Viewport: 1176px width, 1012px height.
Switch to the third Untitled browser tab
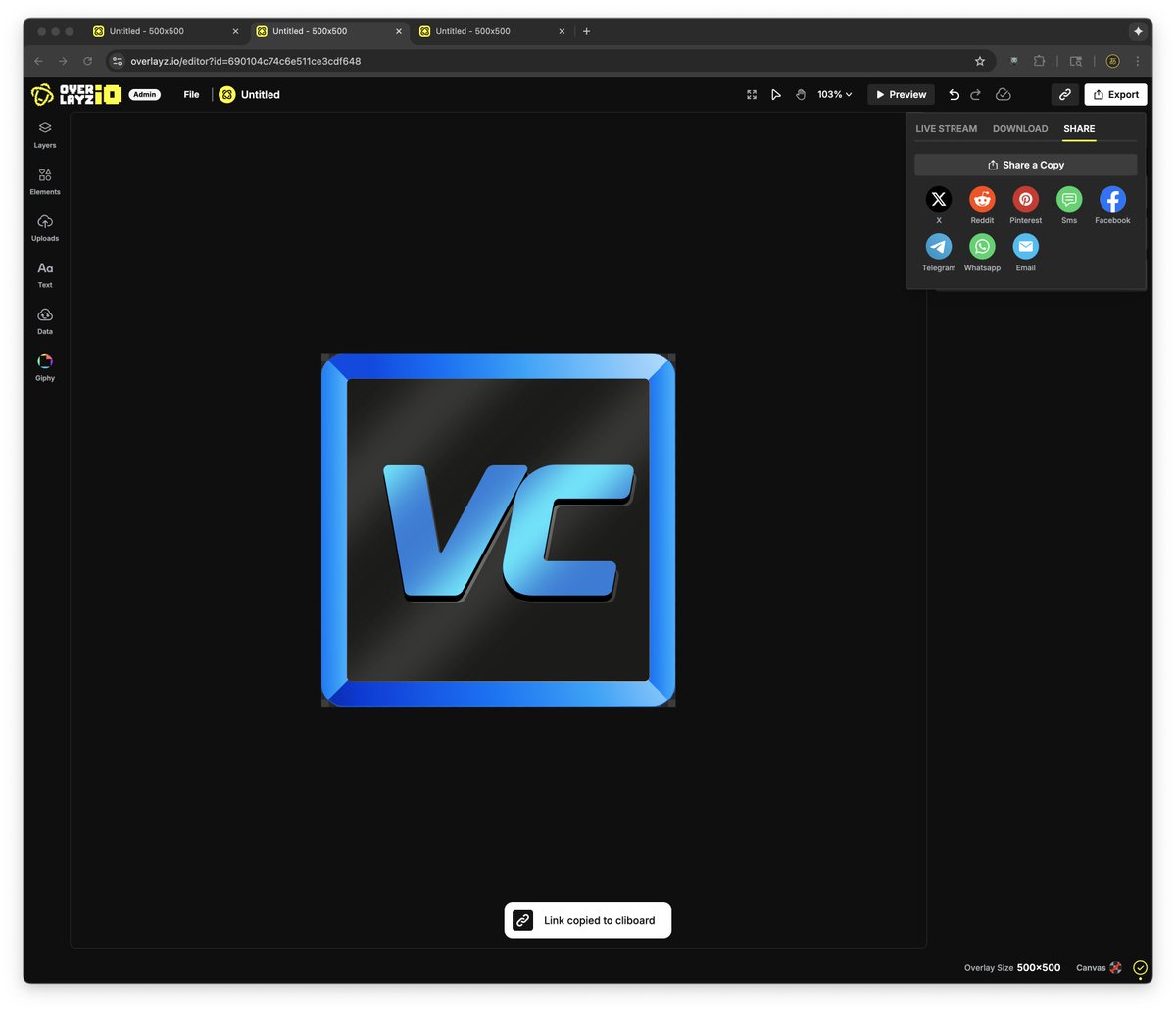click(490, 31)
